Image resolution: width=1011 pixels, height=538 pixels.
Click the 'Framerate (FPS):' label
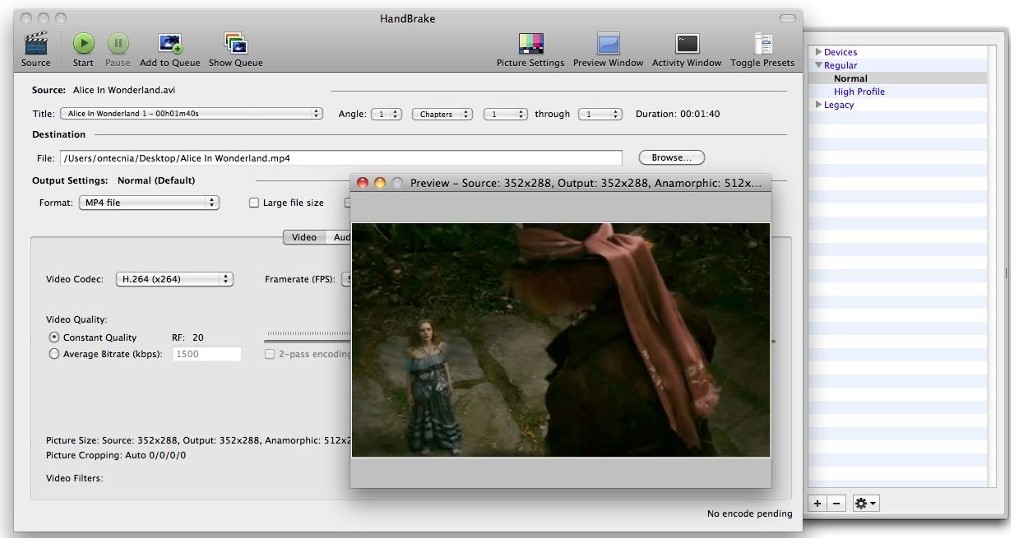tap(300, 279)
